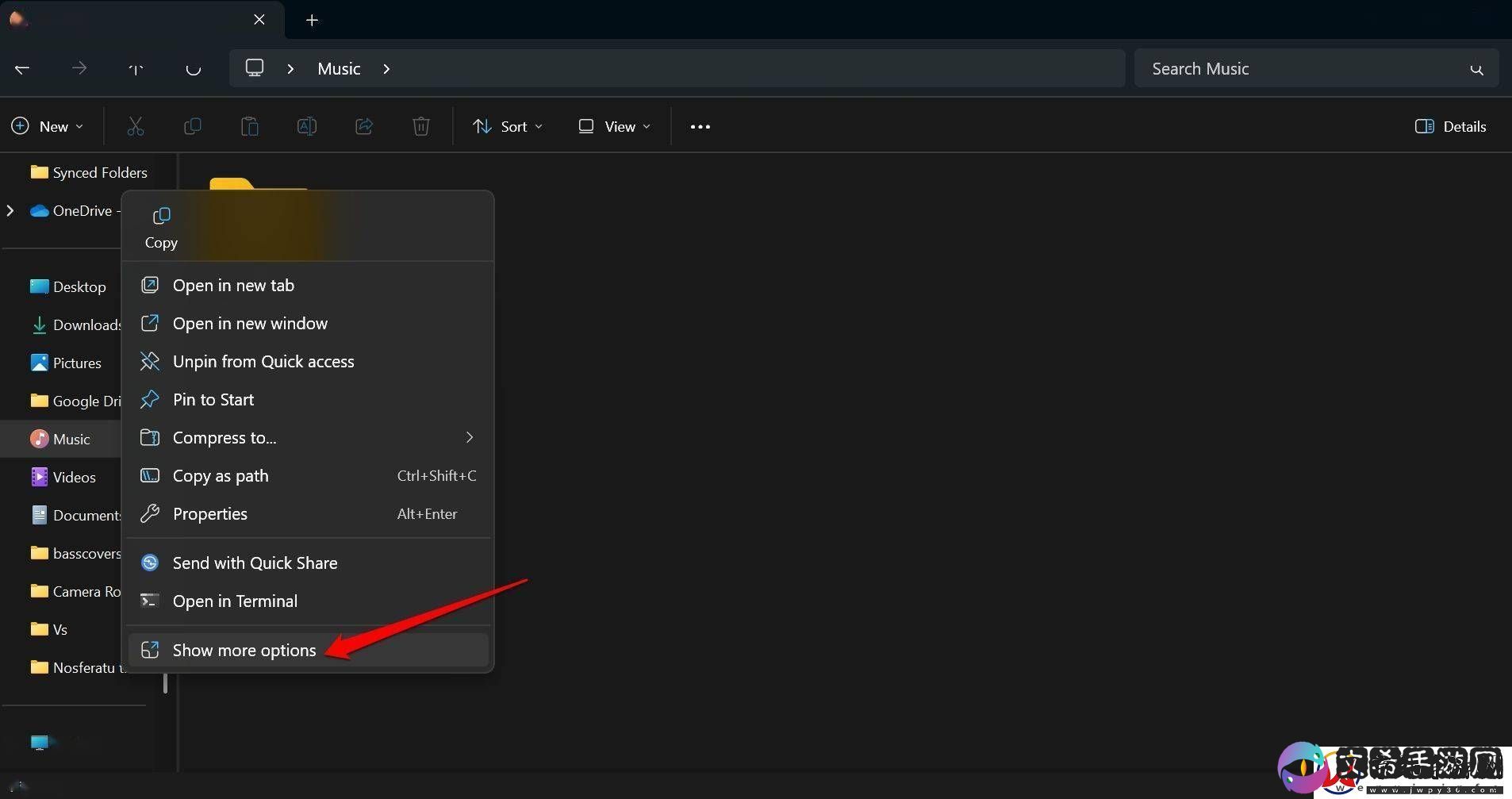Click the search magnifier icon
The width and height of the screenshot is (1512, 799).
pos(1476,70)
